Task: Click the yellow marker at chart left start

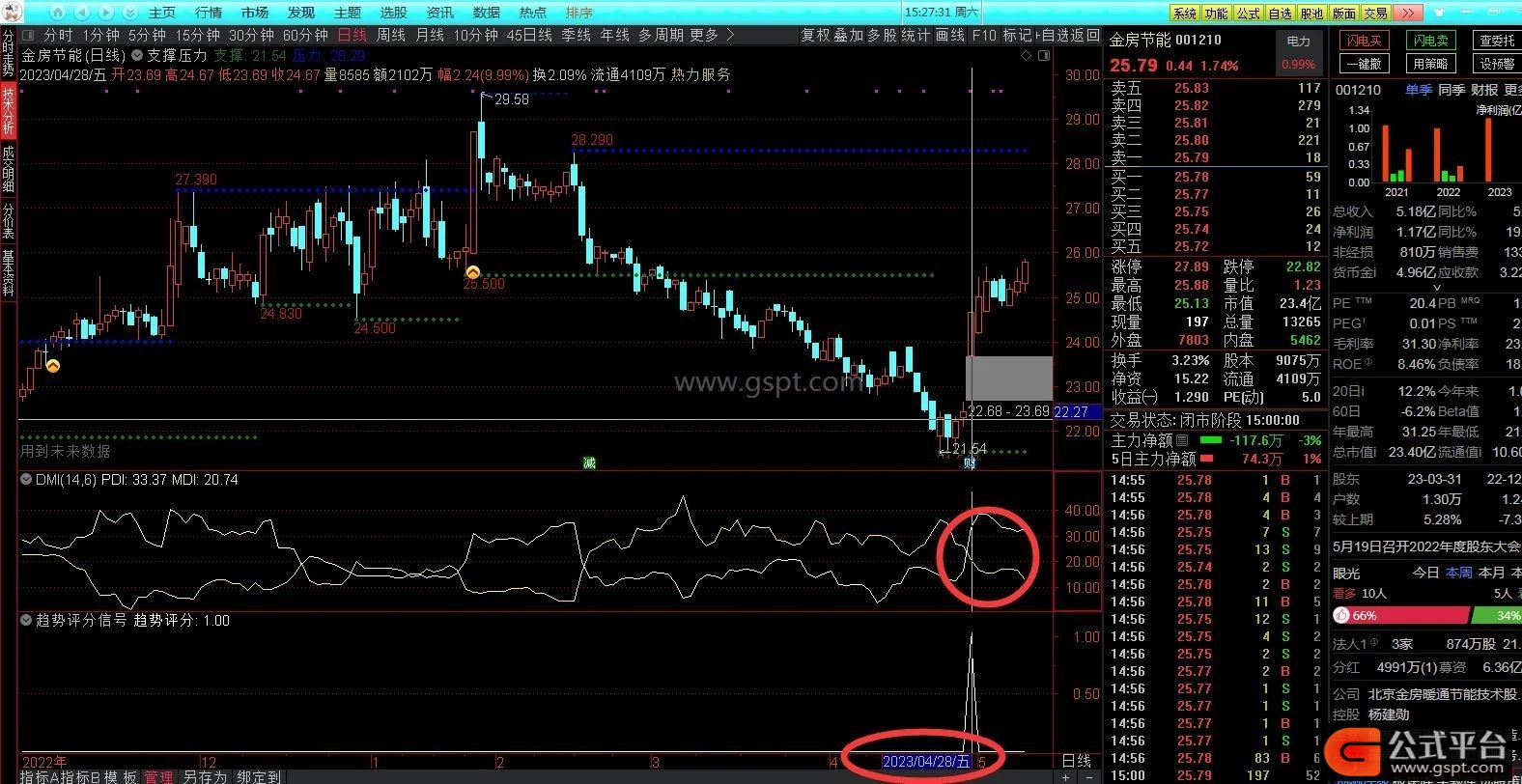Action: (53, 365)
